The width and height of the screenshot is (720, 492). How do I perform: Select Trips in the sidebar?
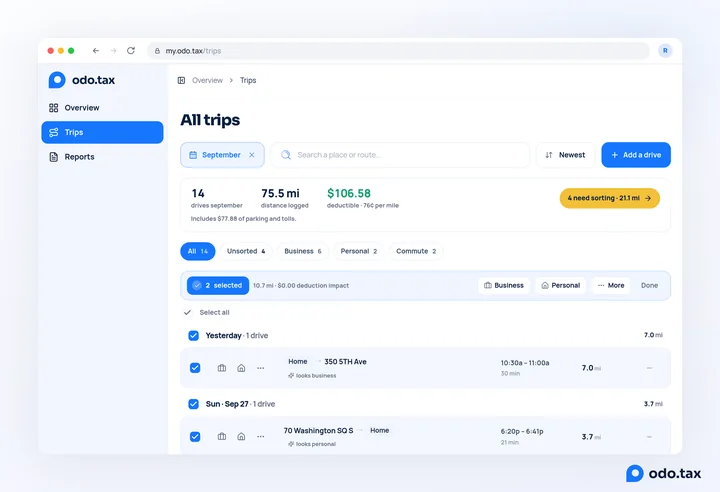pyautogui.click(x=102, y=132)
